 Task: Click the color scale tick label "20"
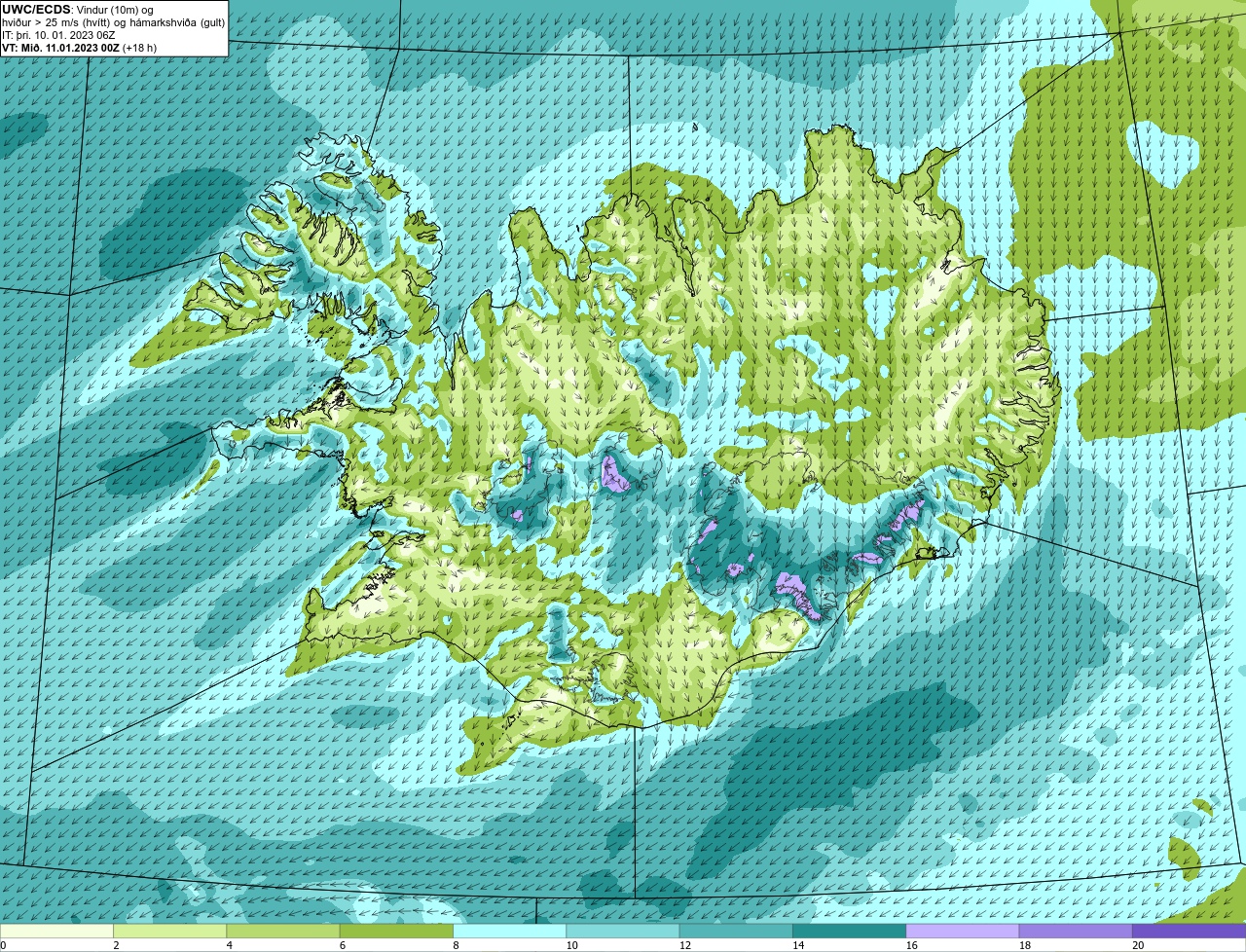[1138, 945]
